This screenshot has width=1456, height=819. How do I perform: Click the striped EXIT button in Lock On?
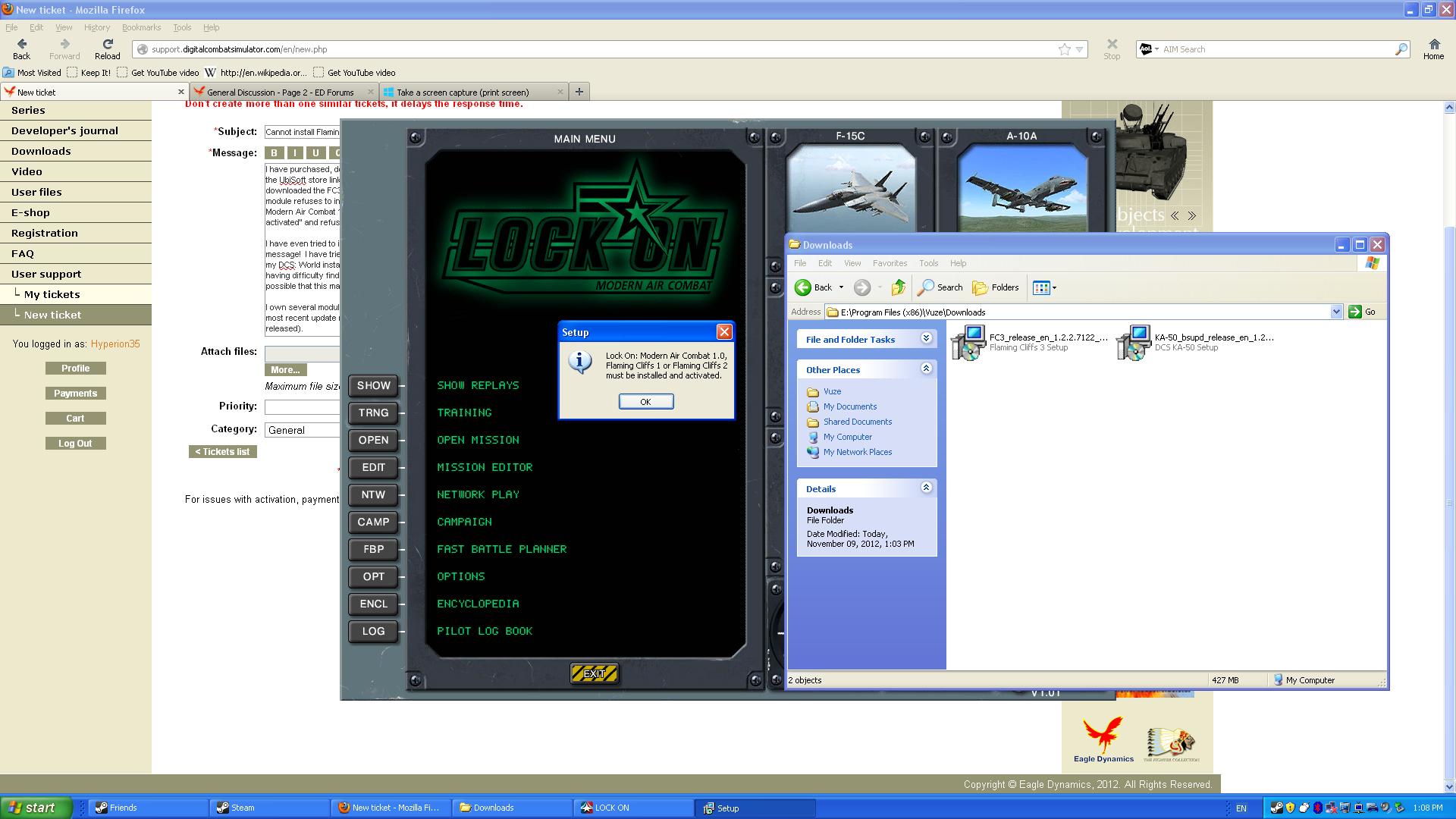click(x=594, y=673)
